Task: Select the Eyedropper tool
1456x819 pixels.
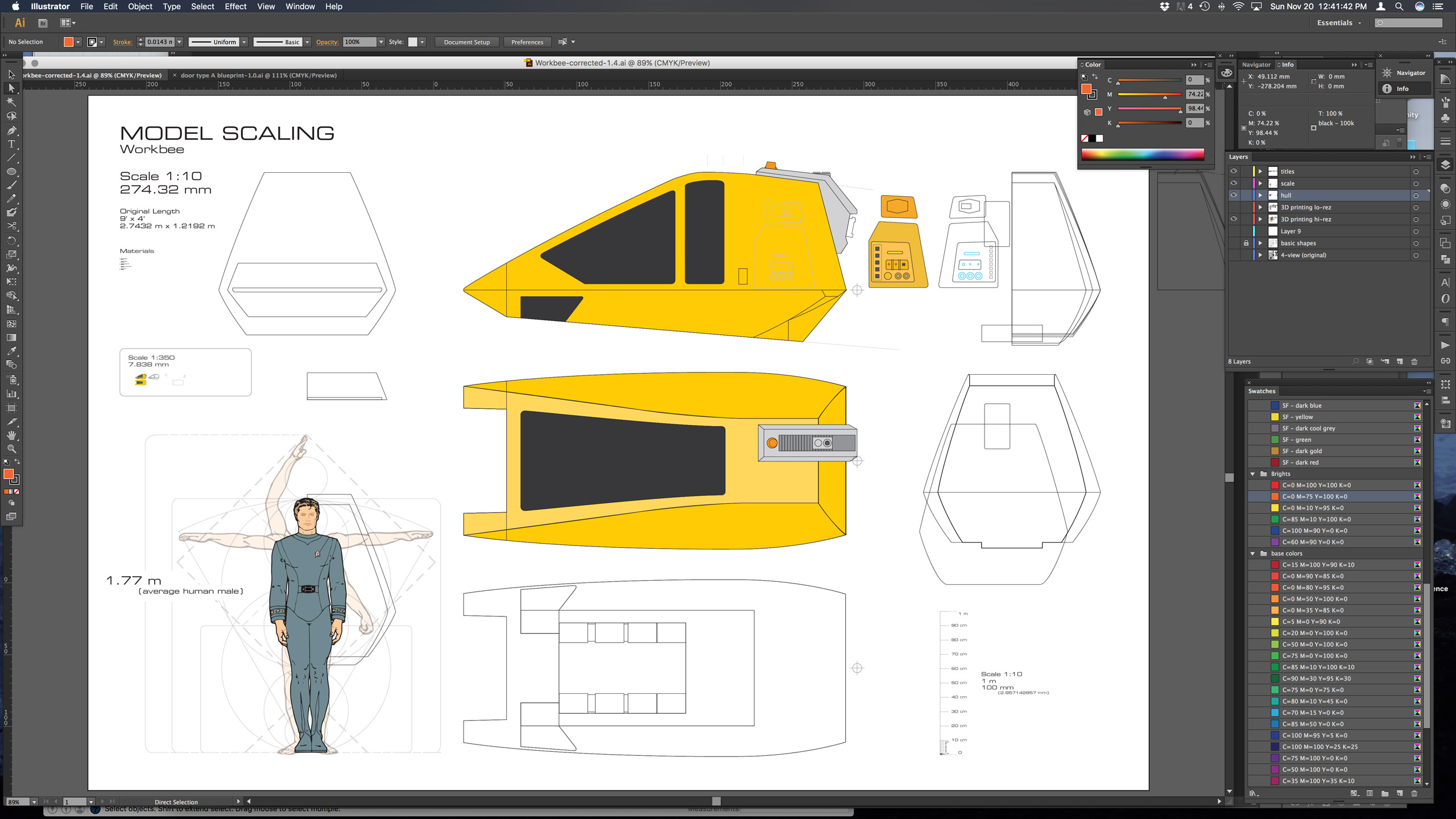Action: coord(11,351)
